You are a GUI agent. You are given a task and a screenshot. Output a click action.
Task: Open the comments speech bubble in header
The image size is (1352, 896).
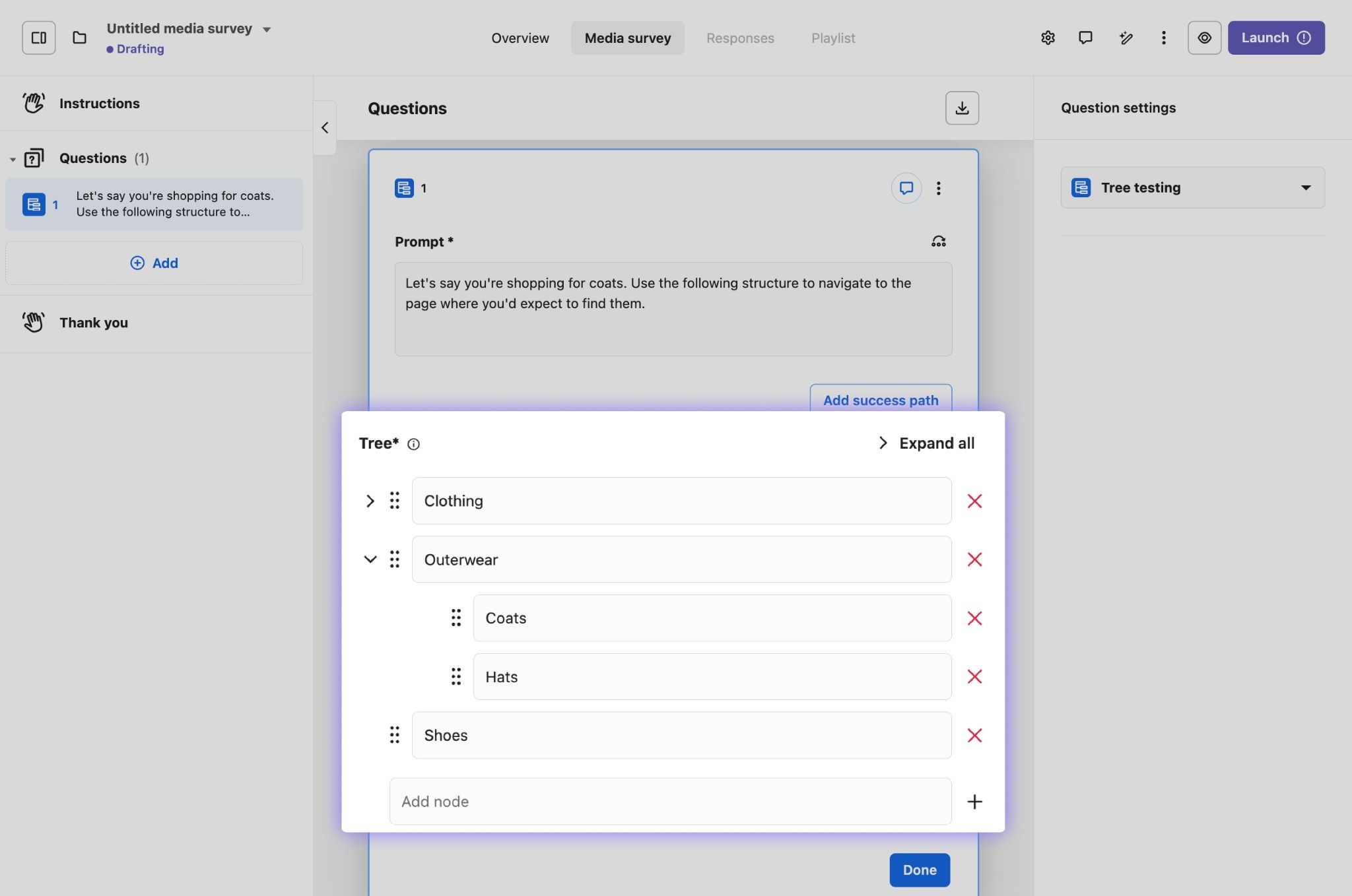1085,38
